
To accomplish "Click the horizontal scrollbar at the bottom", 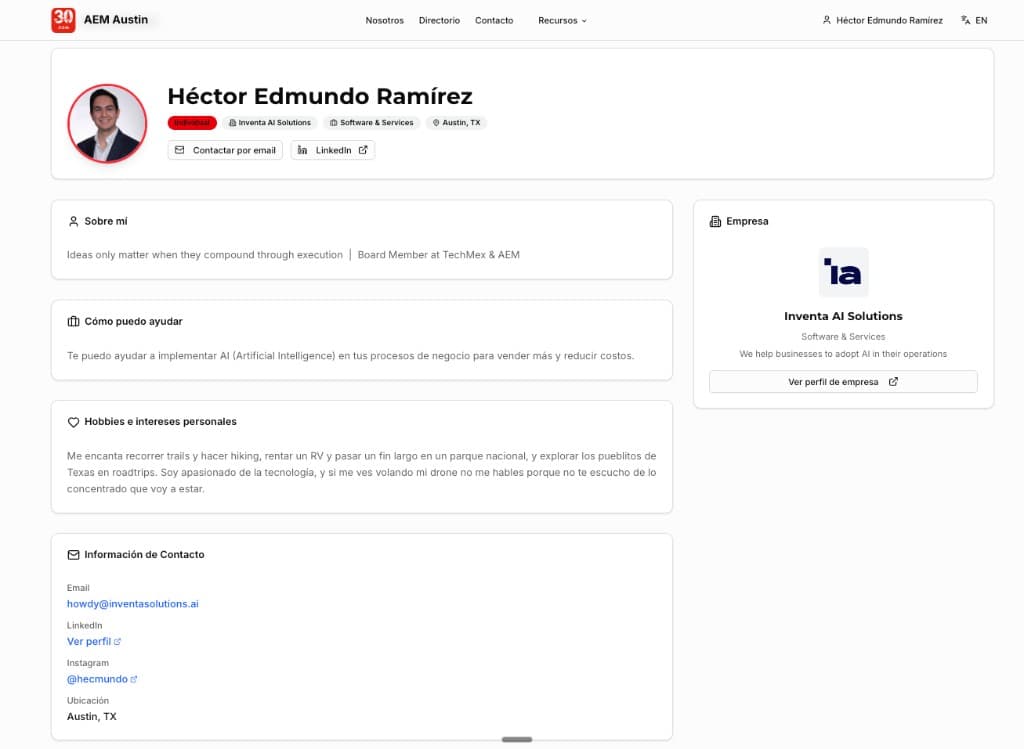I will point(516,739).
